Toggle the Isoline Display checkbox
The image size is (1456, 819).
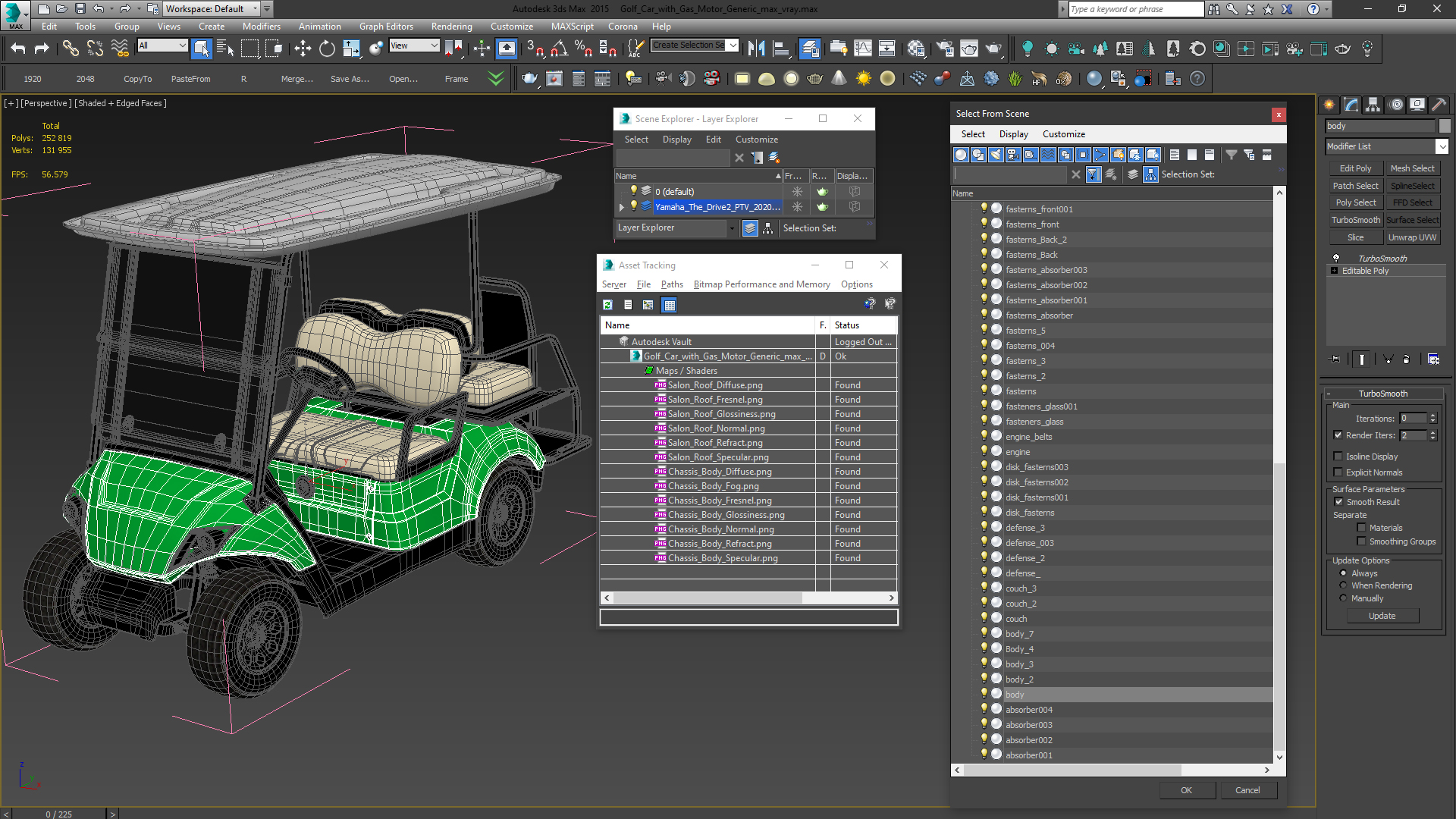(x=1338, y=457)
